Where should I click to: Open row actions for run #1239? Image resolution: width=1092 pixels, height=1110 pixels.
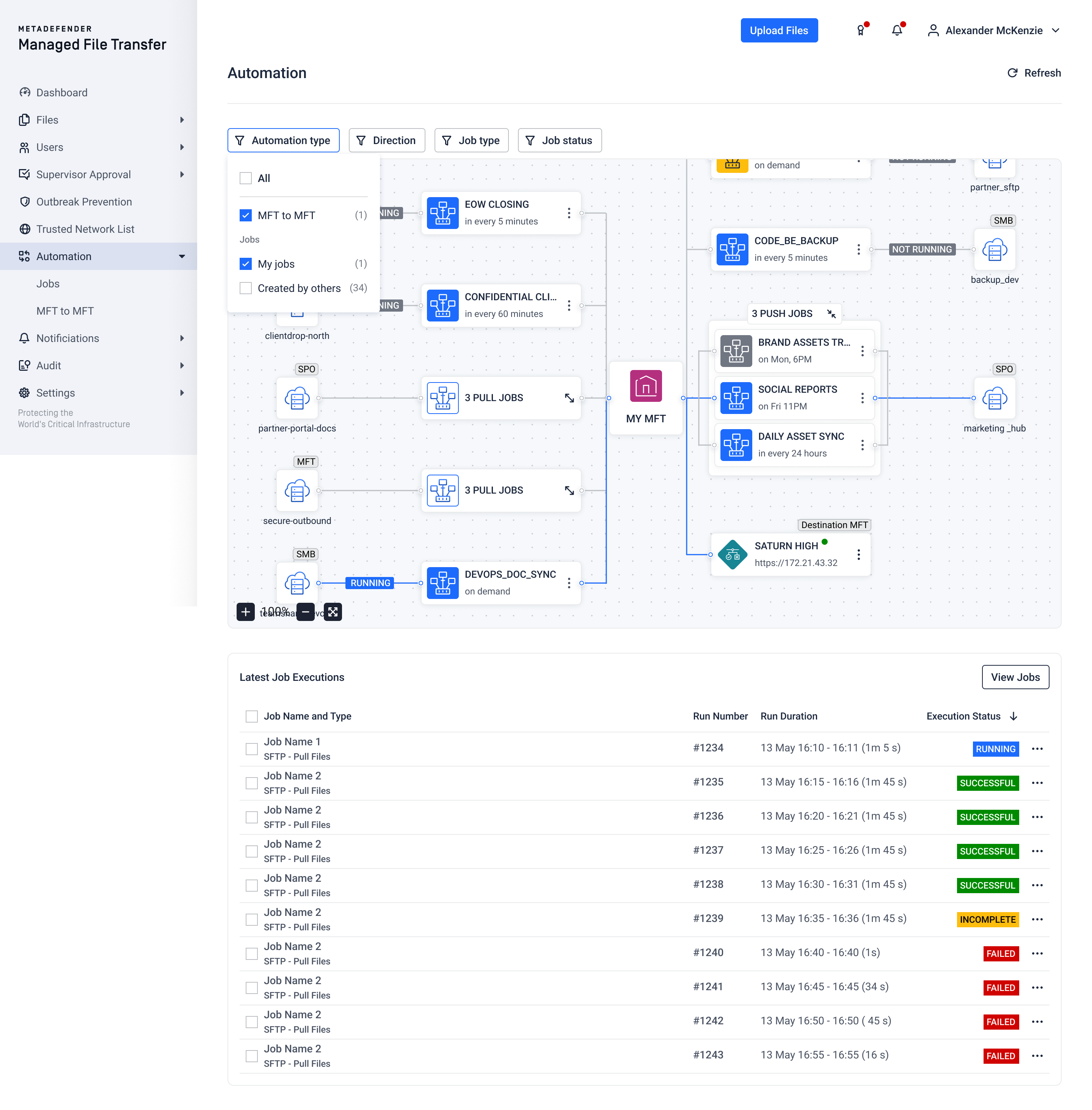click(x=1037, y=919)
